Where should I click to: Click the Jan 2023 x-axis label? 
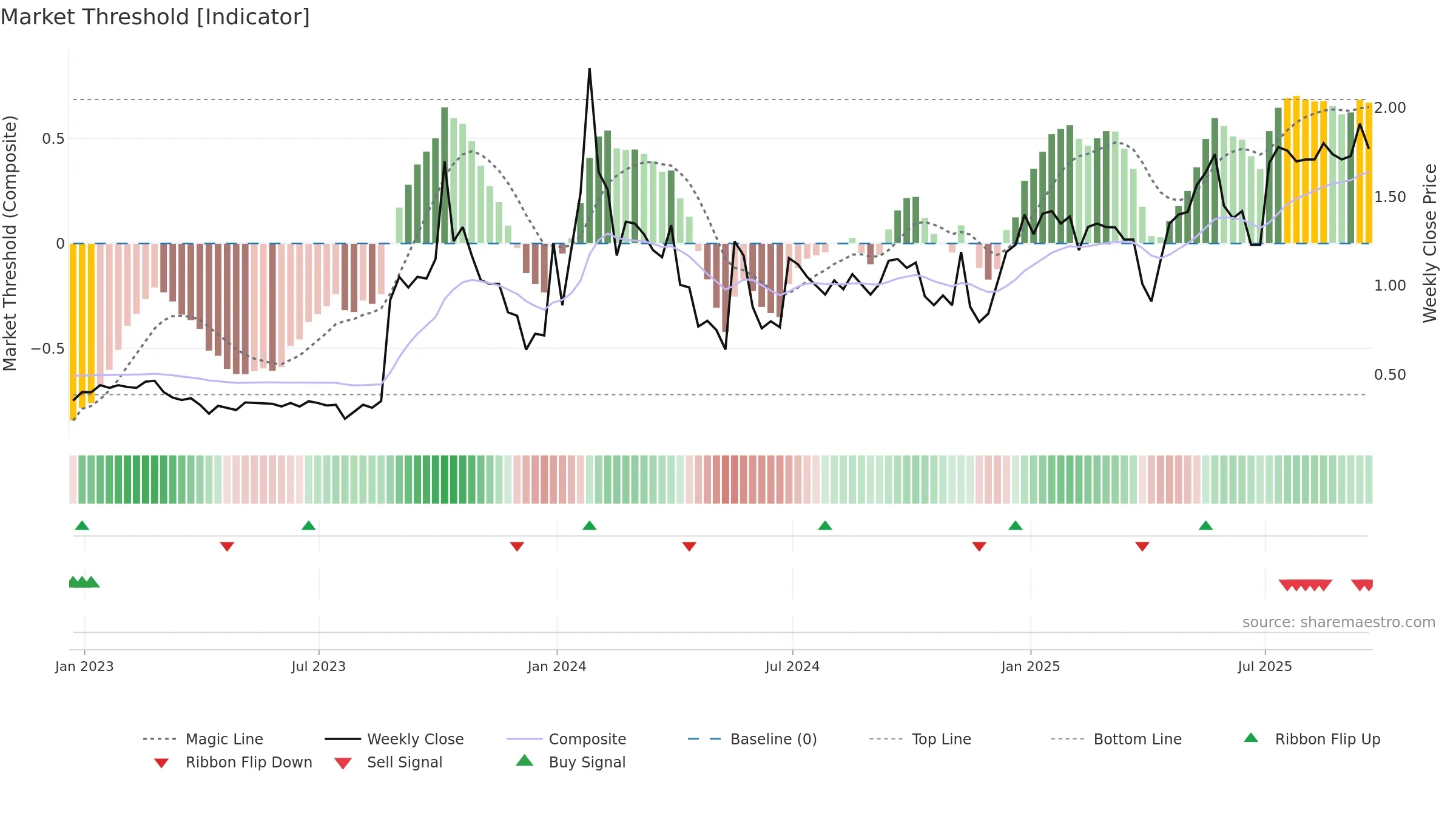tap(84, 666)
